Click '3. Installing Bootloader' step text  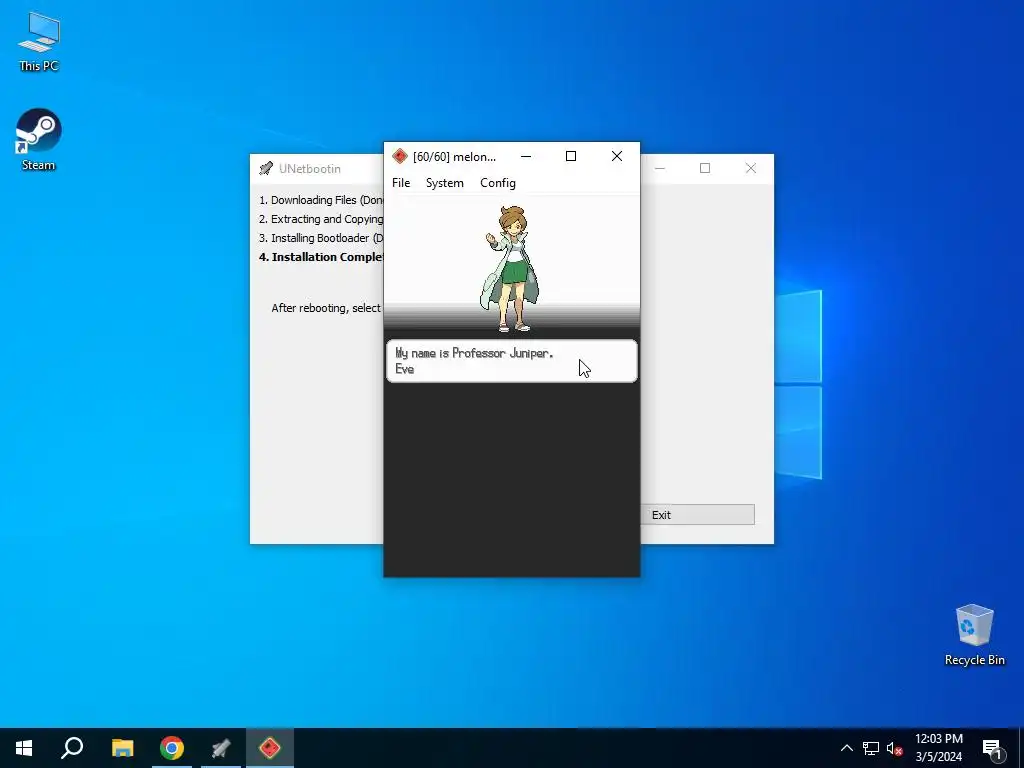pos(321,238)
